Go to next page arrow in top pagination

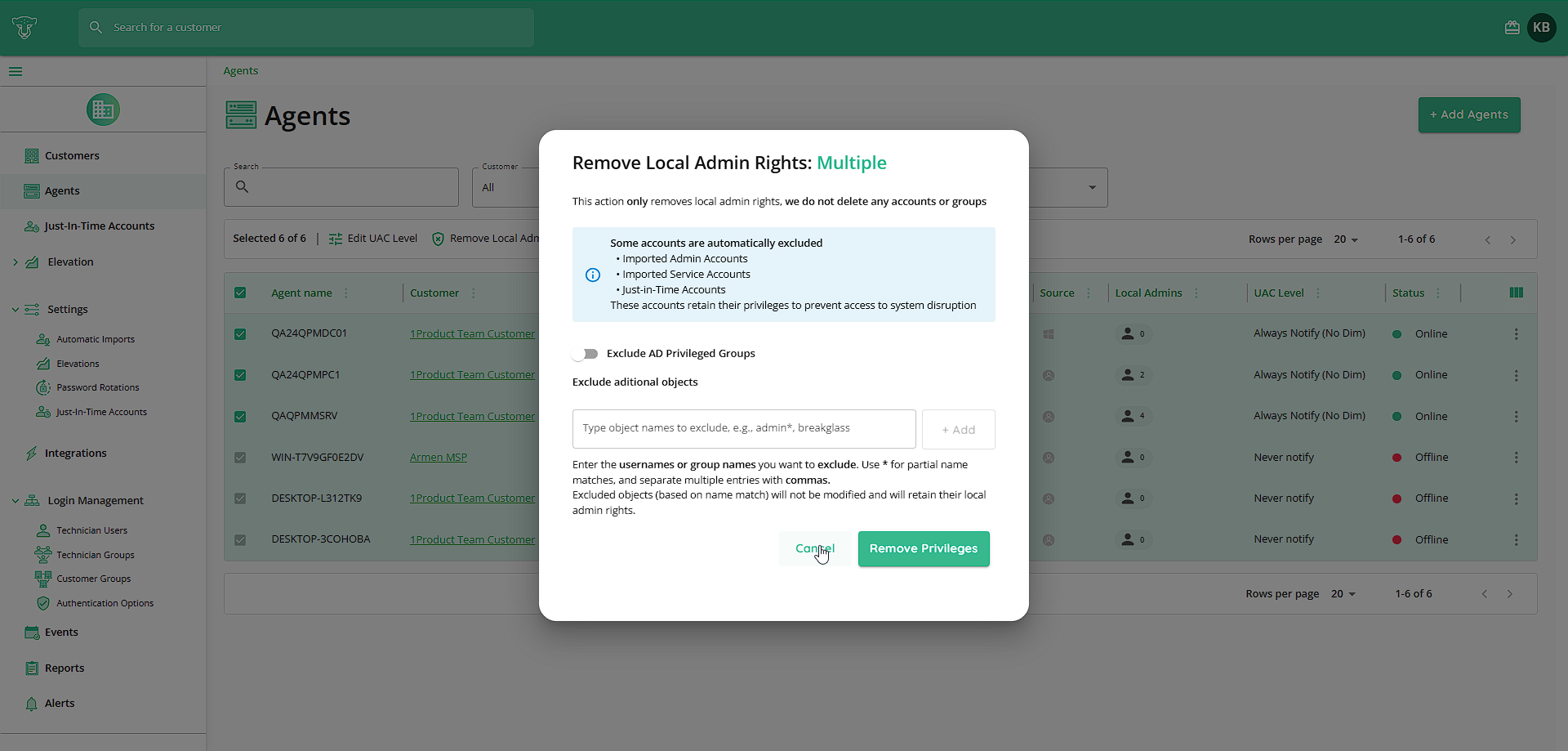pyautogui.click(x=1513, y=239)
